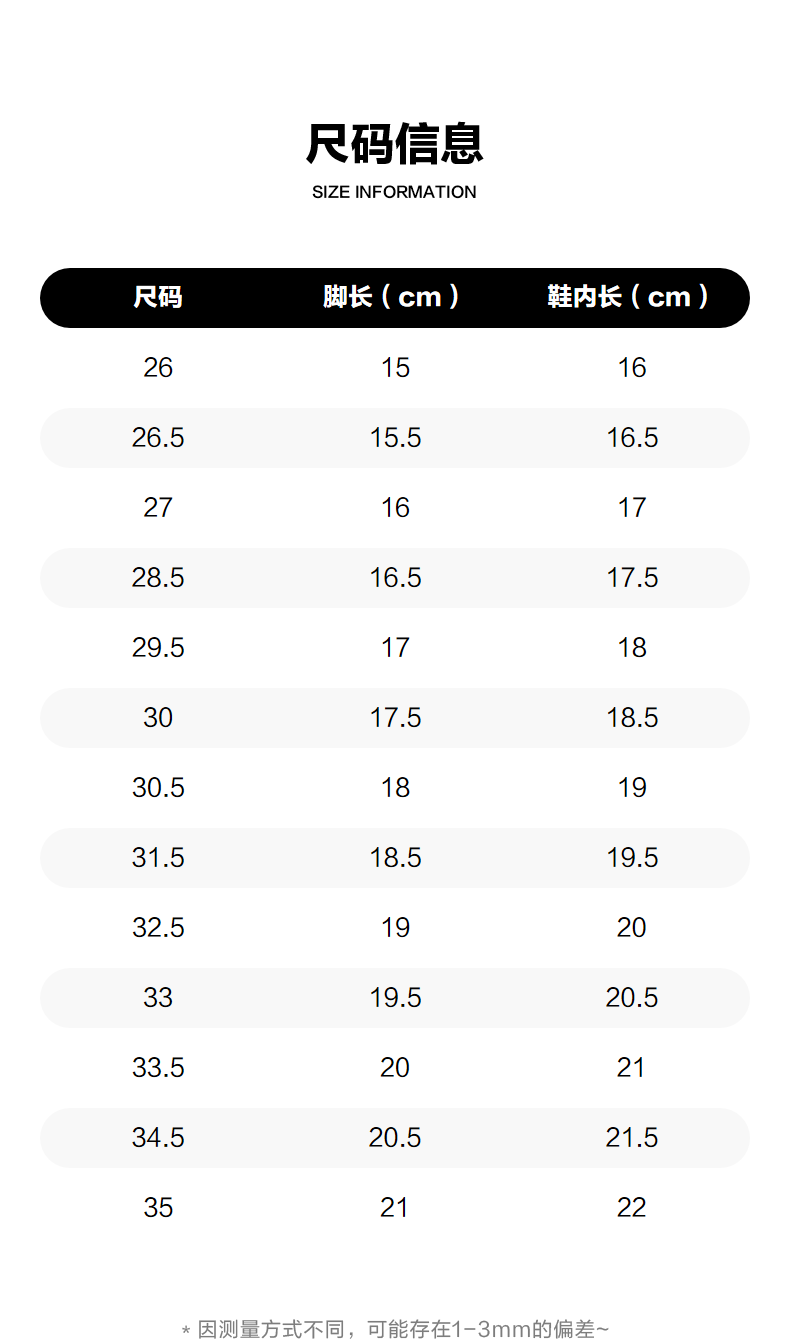The height and width of the screenshot is (1339, 790).
Task: Click size 28.5 cell
Action: [x=158, y=578]
